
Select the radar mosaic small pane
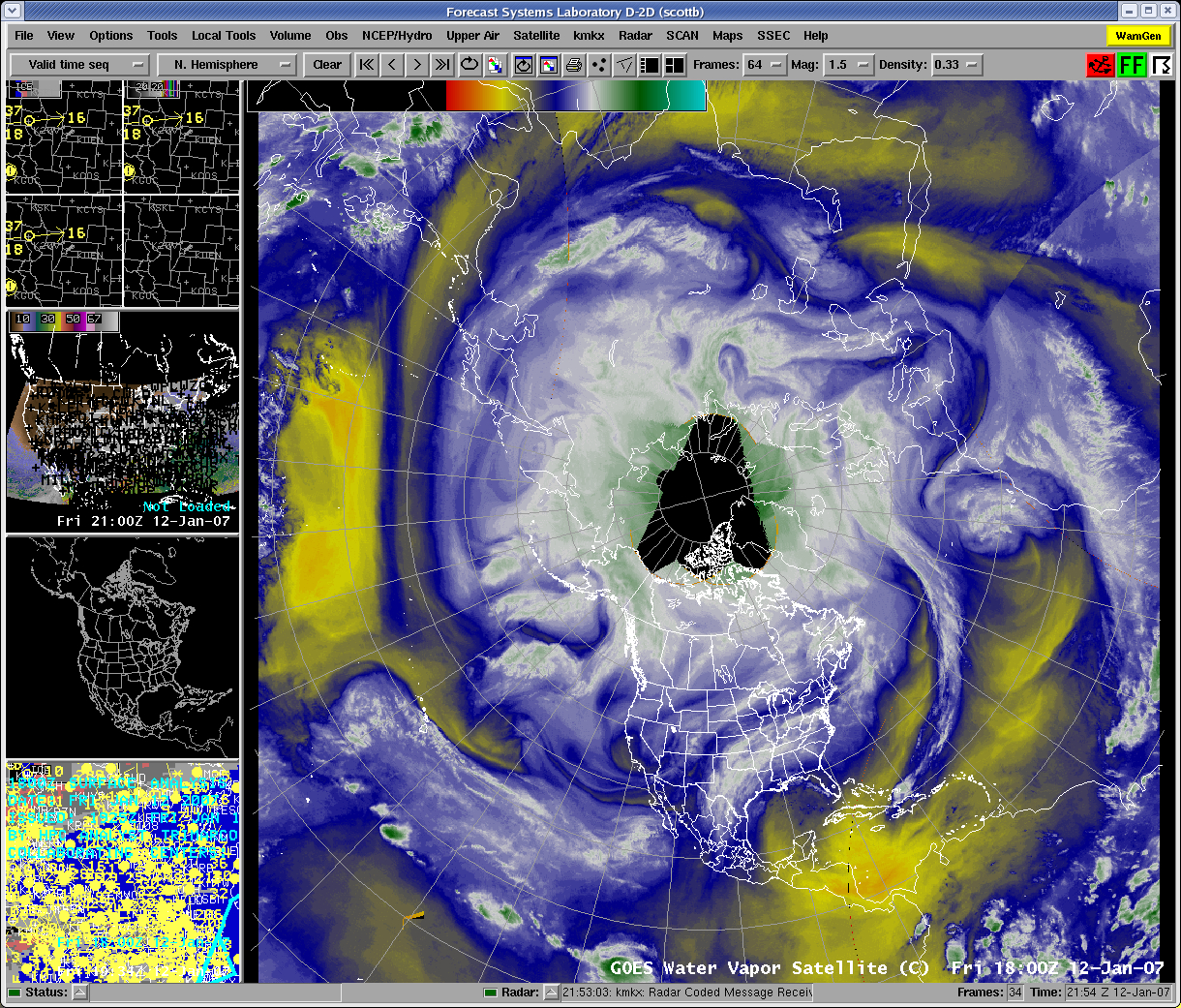click(x=123, y=421)
